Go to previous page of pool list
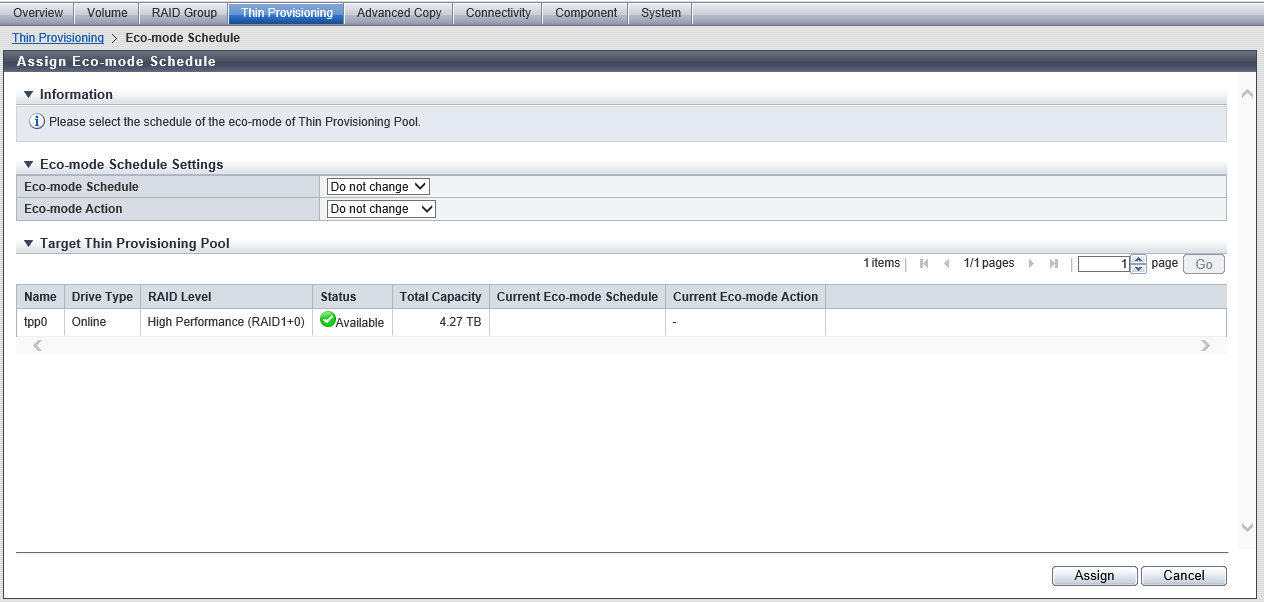Screen dimensions: 1265x602 [946, 264]
